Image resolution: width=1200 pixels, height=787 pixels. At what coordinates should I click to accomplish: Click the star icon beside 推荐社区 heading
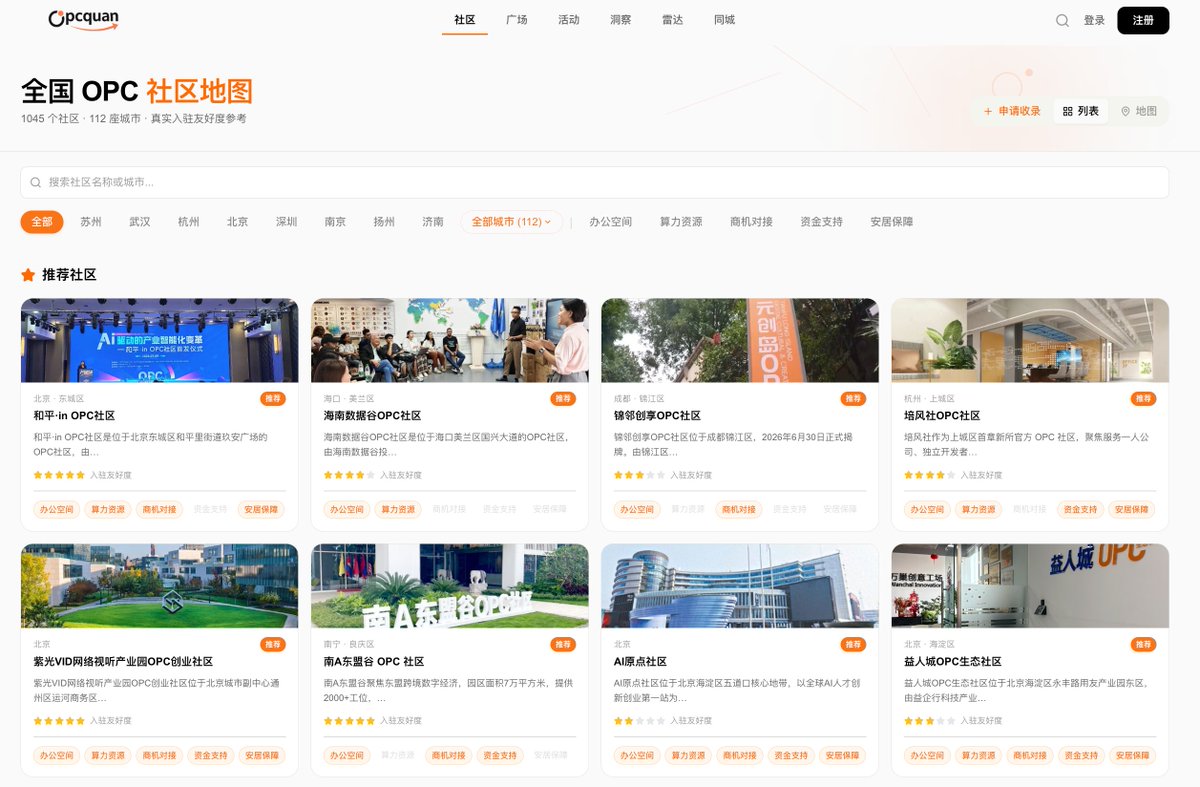(x=28, y=274)
